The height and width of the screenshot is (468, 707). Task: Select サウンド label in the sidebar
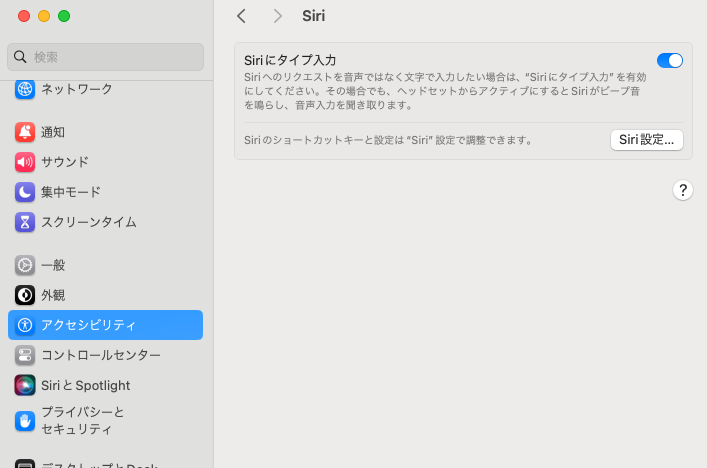click(x=65, y=162)
